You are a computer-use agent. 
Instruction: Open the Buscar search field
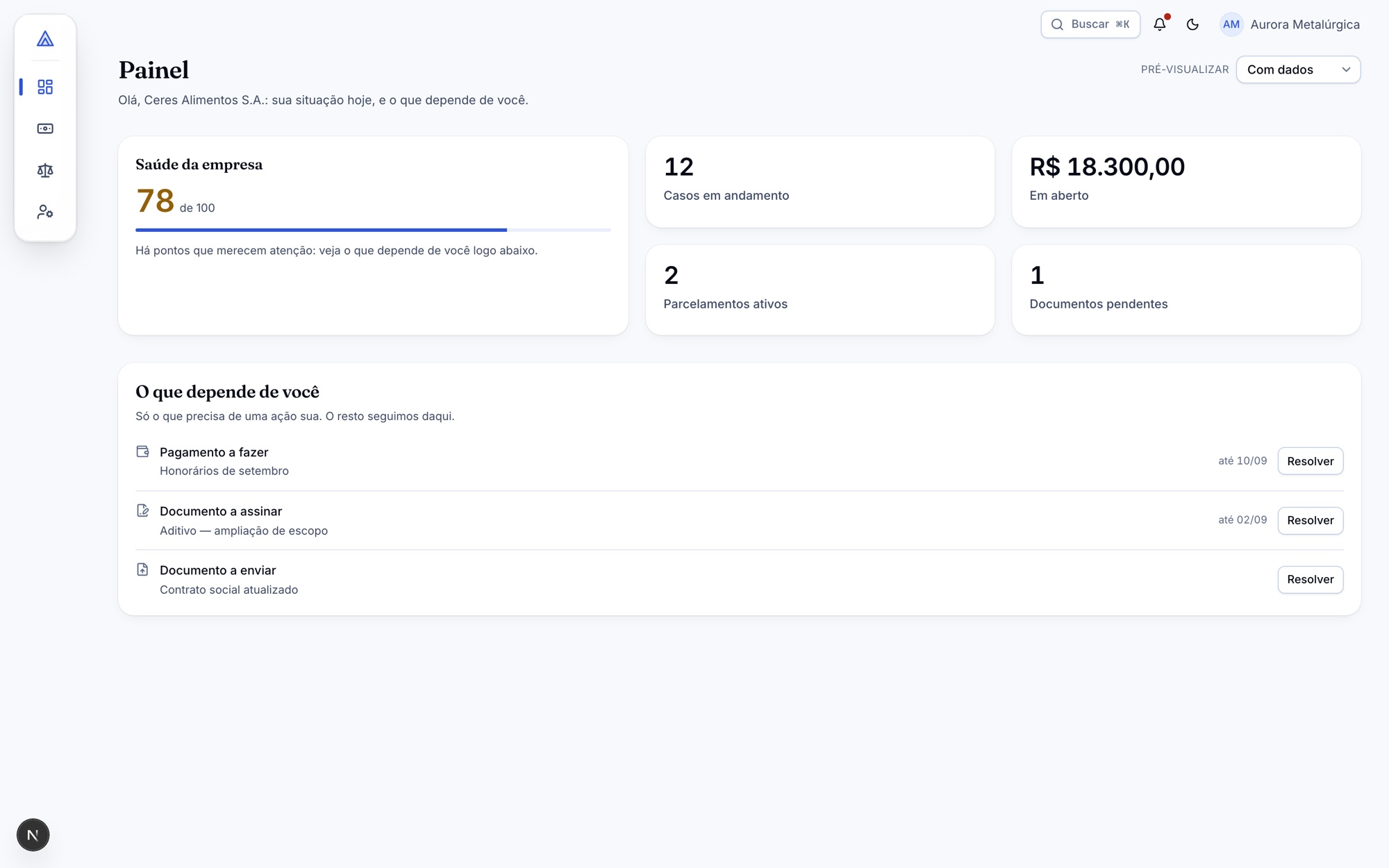tap(1090, 24)
